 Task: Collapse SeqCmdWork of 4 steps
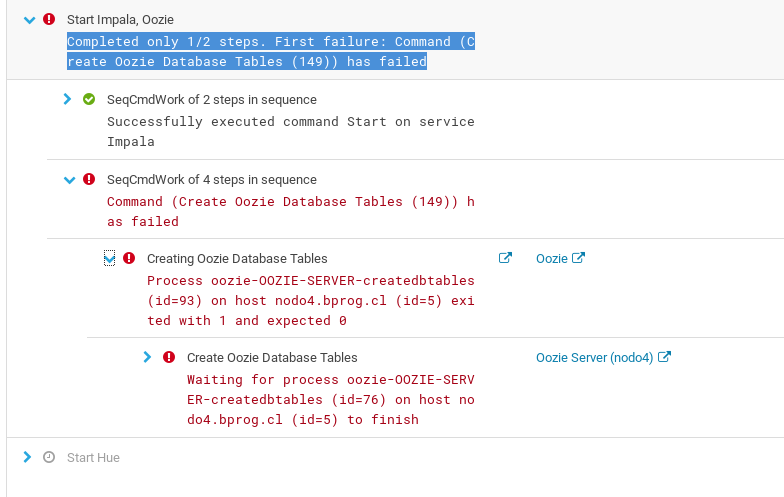pyautogui.click(x=69, y=180)
